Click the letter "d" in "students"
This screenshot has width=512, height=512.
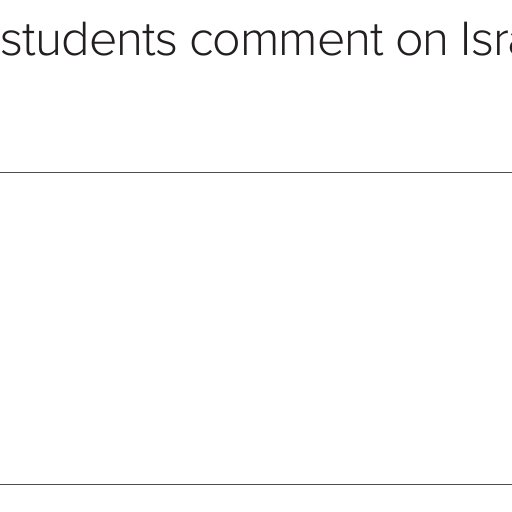[x=74, y=39]
